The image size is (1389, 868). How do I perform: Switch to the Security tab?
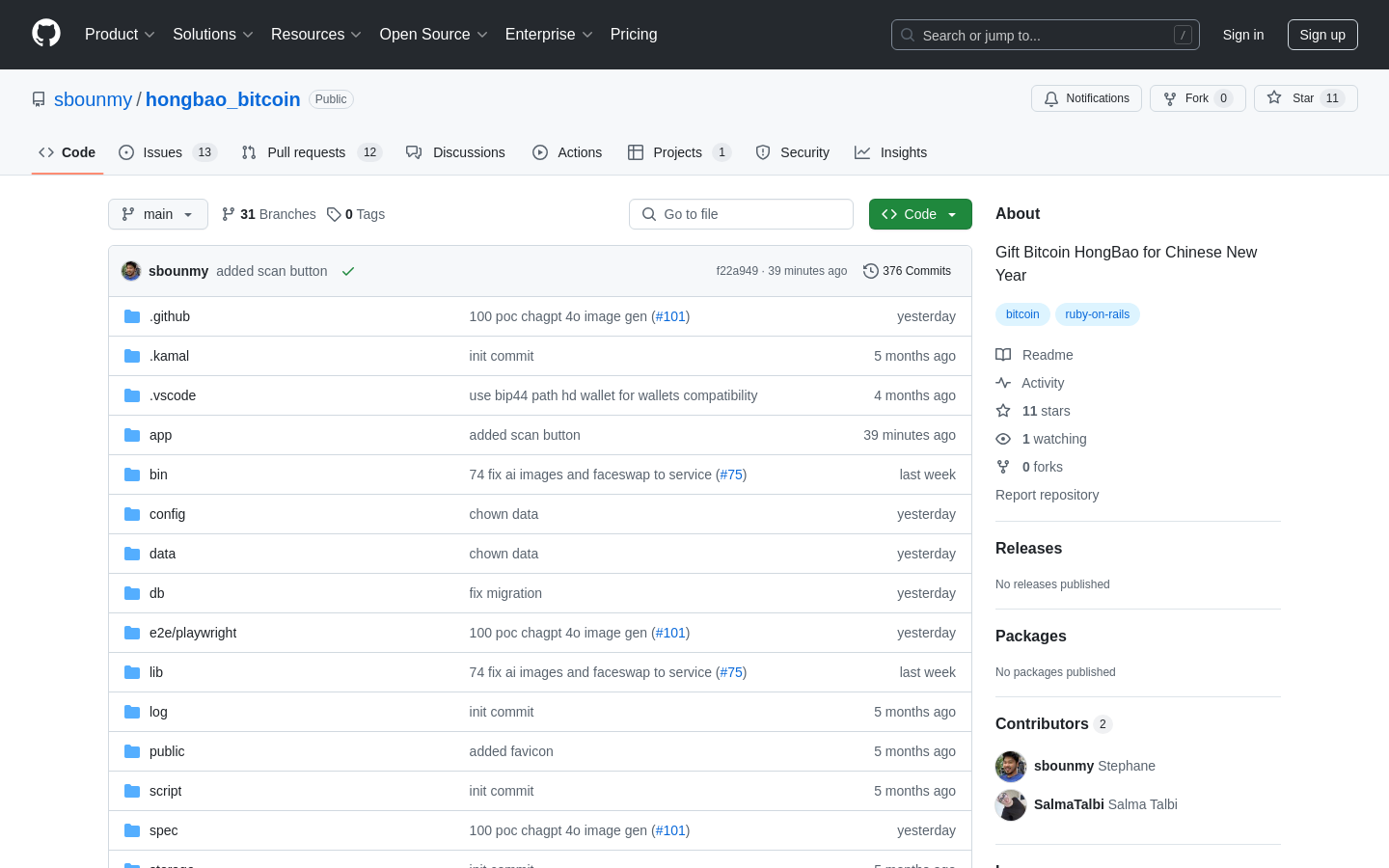pyautogui.click(x=793, y=152)
